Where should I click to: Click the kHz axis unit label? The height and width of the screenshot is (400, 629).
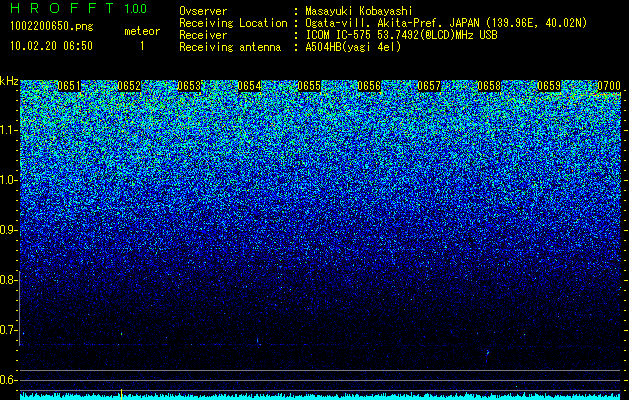(9, 81)
